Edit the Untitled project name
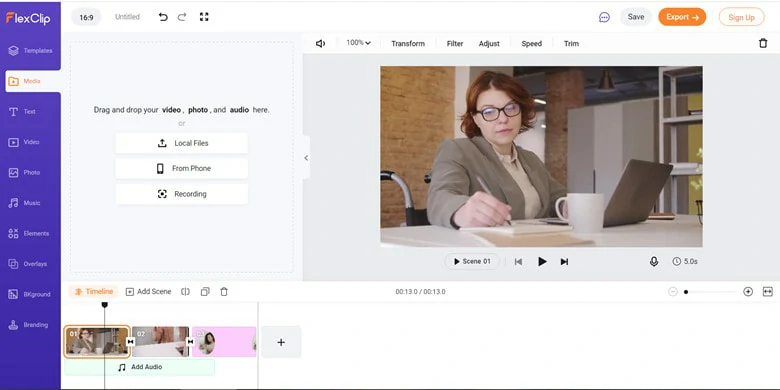This screenshot has height=390, width=780. click(x=127, y=17)
